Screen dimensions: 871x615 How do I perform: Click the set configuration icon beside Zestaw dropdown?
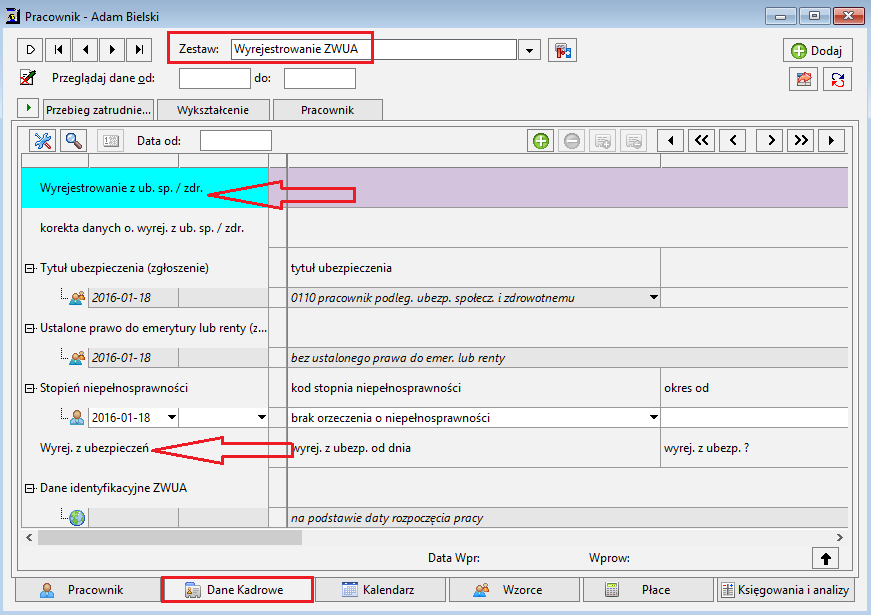pos(562,50)
